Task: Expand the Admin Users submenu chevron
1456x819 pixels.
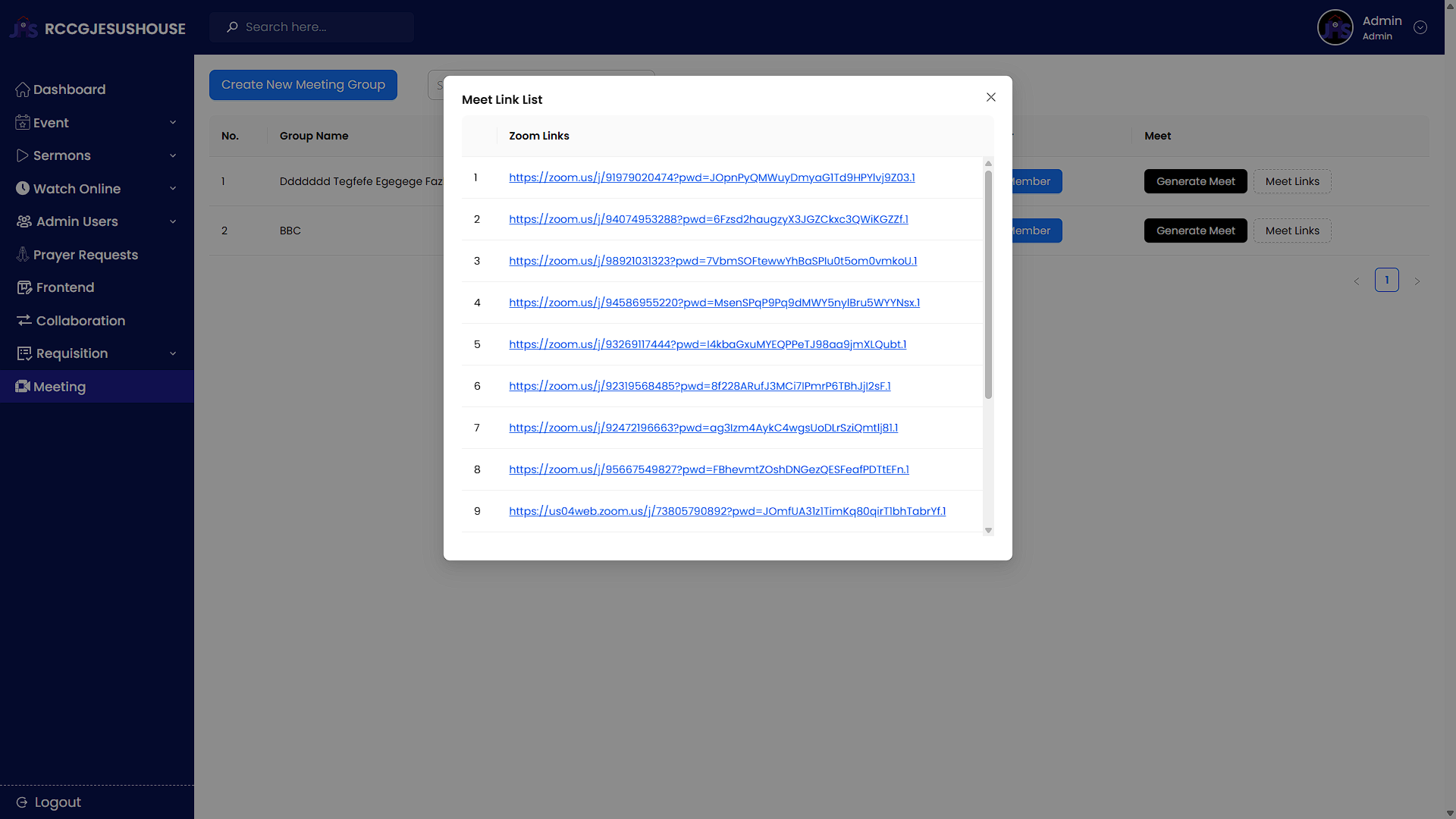Action: (173, 221)
